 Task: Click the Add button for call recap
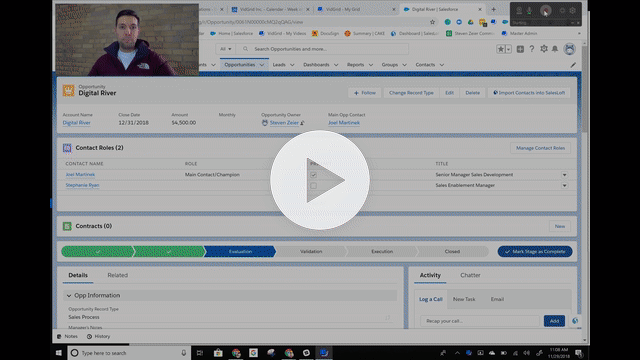[x=554, y=321]
